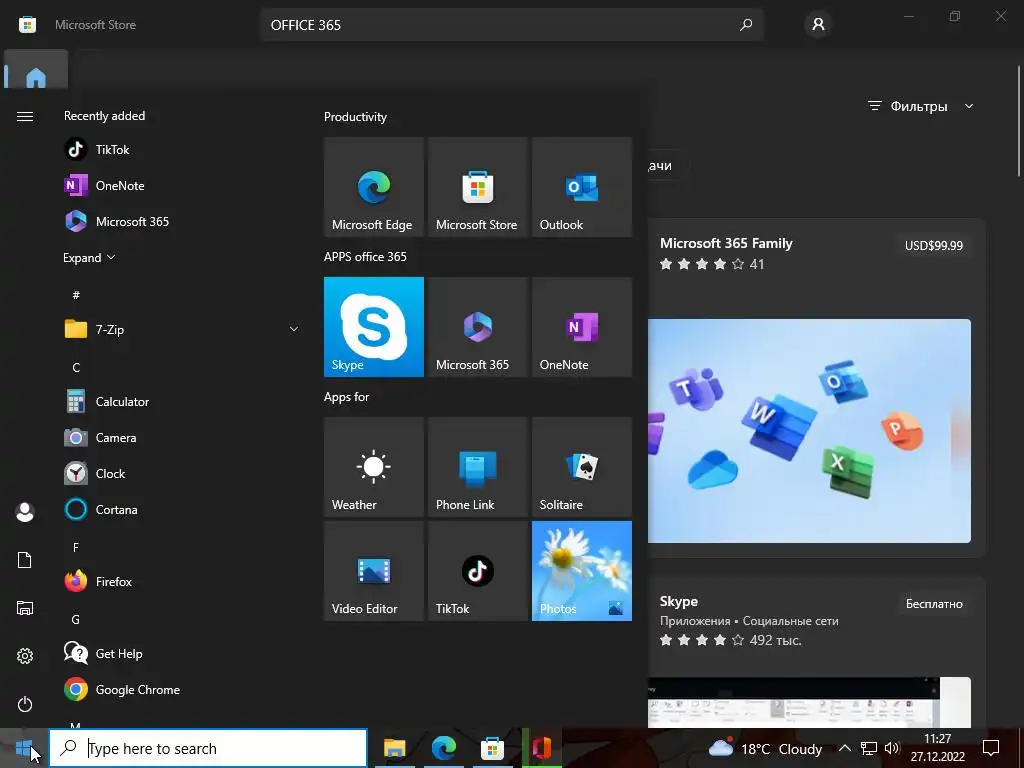
Task: Click the APPS office 365 group heading
Action: tap(365, 257)
